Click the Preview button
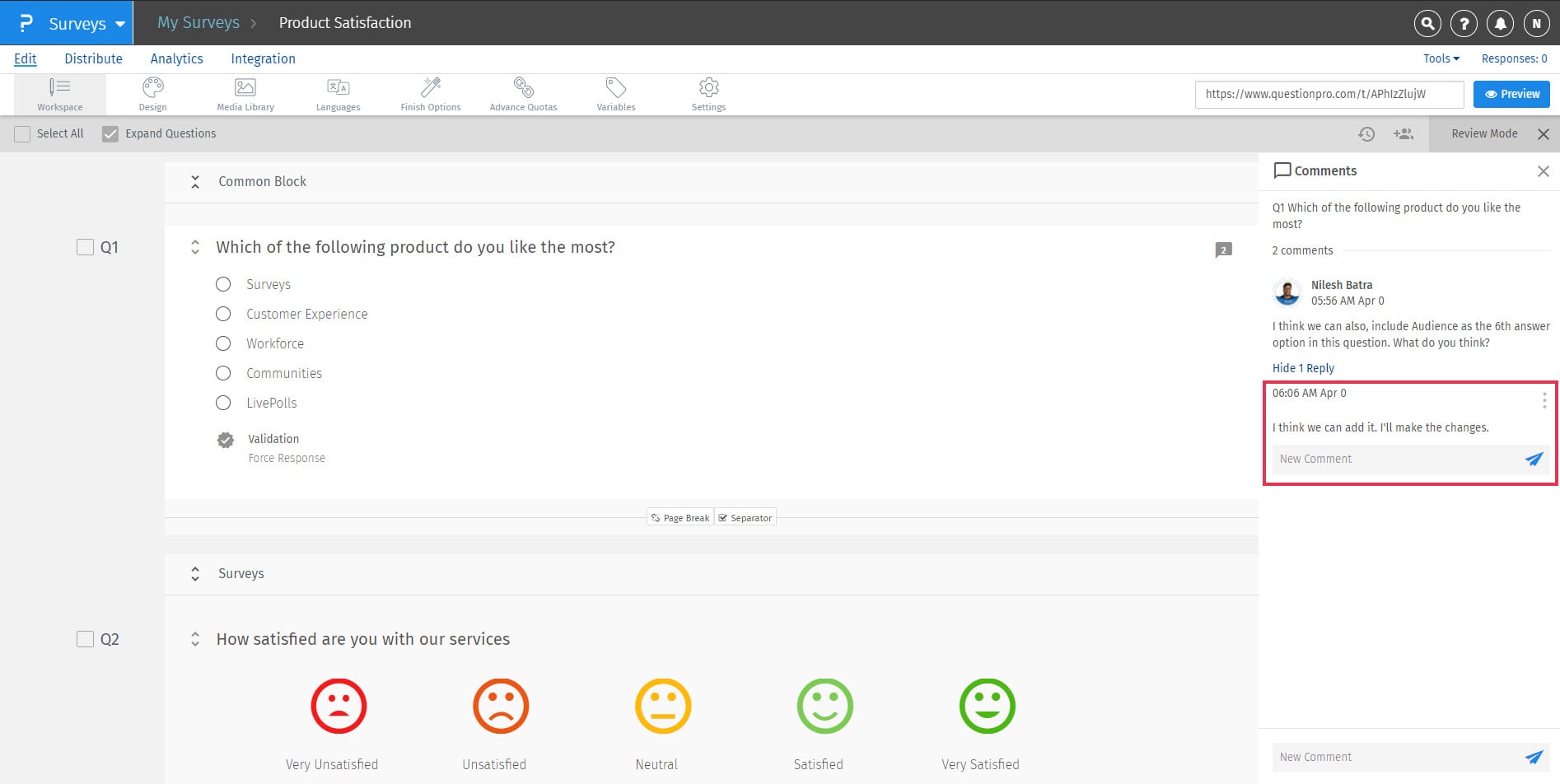The width and height of the screenshot is (1560, 784). pyautogui.click(x=1511, y=94)
